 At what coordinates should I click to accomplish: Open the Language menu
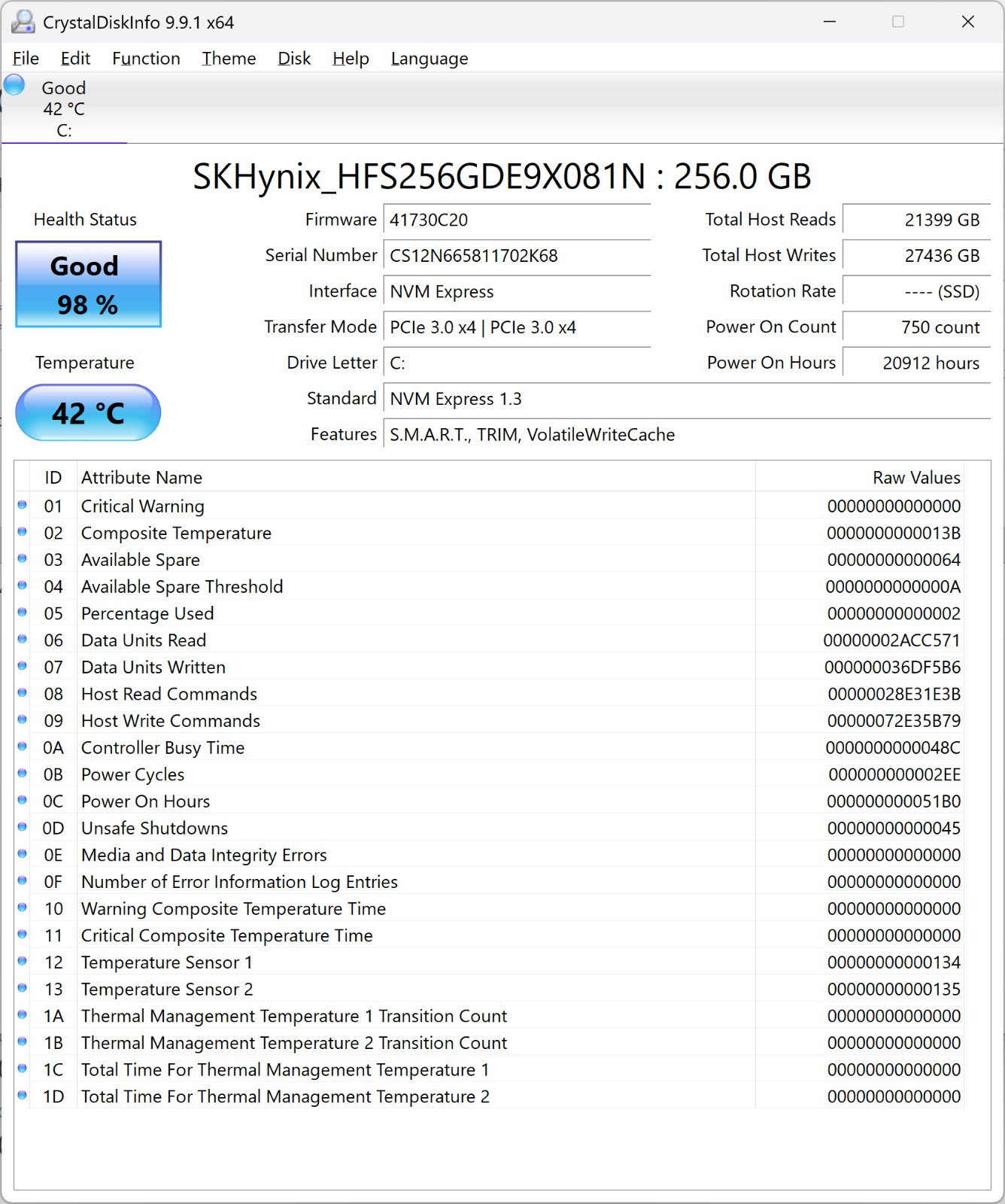[430, 58]
